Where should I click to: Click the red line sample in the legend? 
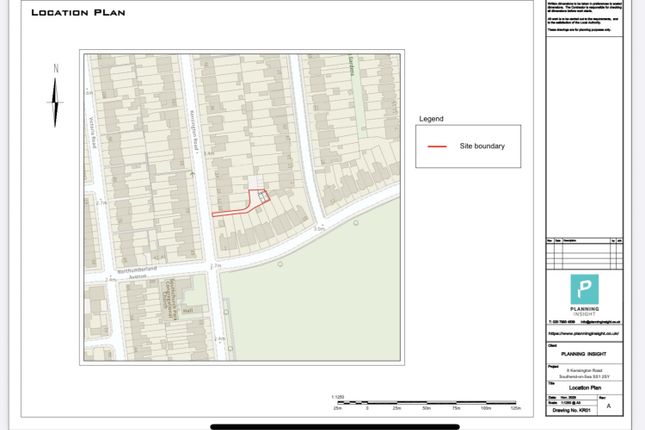(437, 146)
